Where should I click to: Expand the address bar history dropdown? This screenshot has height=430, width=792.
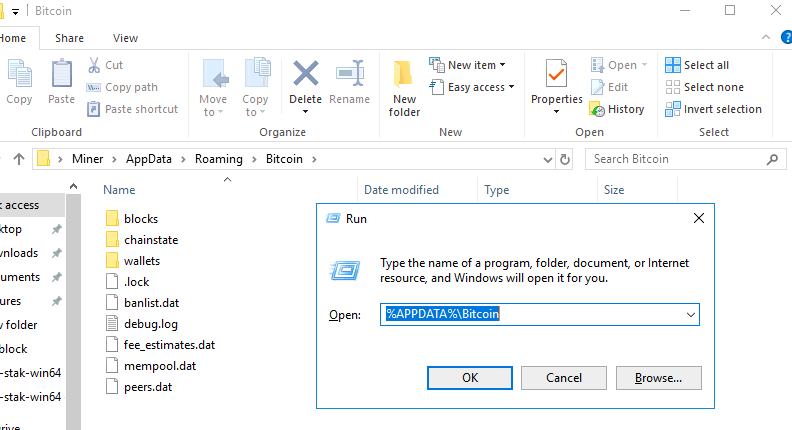(548, 160)
